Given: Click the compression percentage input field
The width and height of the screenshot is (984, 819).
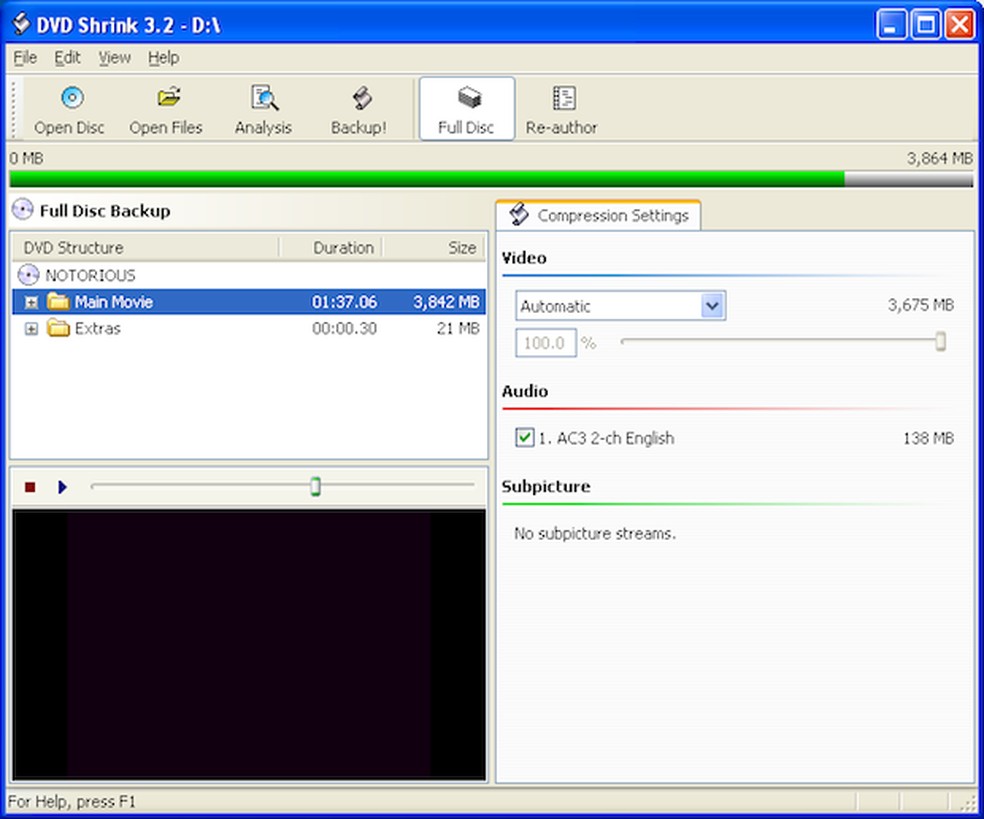Looking at the screenshot, I should pyautogui.click(x=546, y=343).
